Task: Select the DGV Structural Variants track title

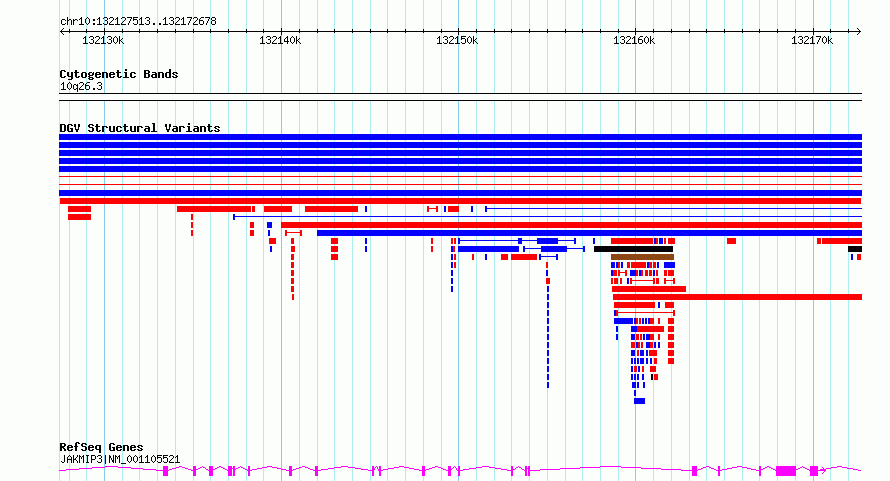Action: 140,128
